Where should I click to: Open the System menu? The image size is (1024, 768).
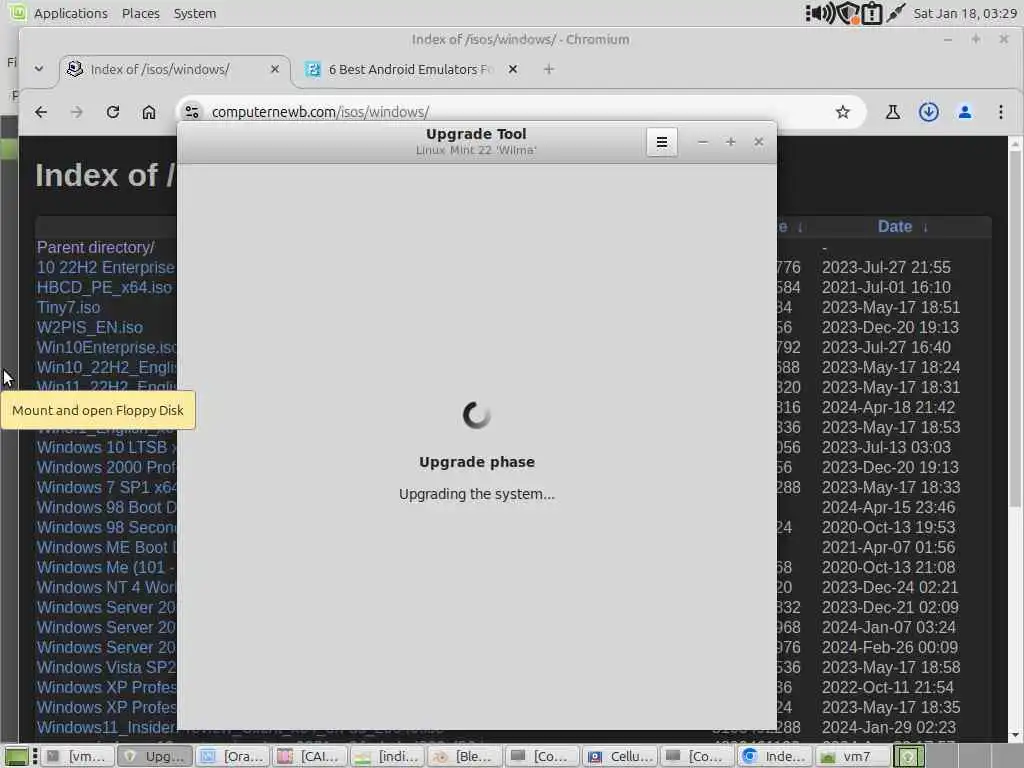195,13
